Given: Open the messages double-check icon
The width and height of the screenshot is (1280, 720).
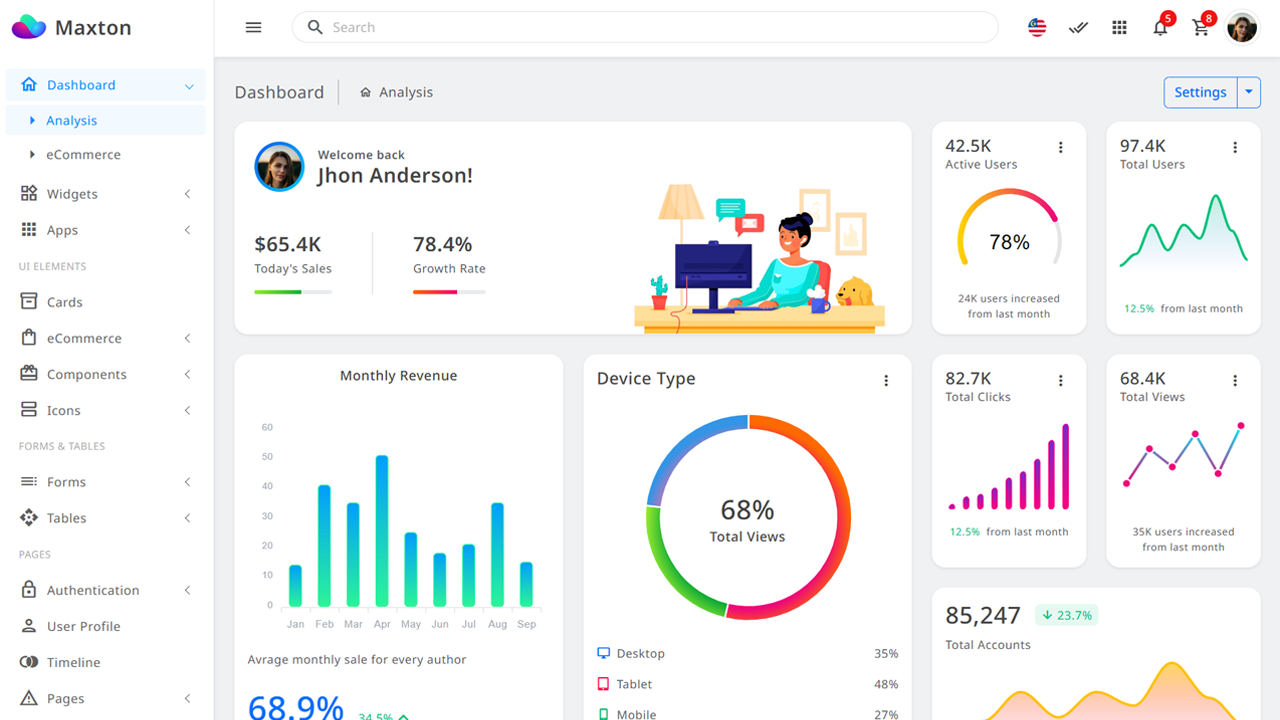Looking at the screenshot, I should (1078, 27).
